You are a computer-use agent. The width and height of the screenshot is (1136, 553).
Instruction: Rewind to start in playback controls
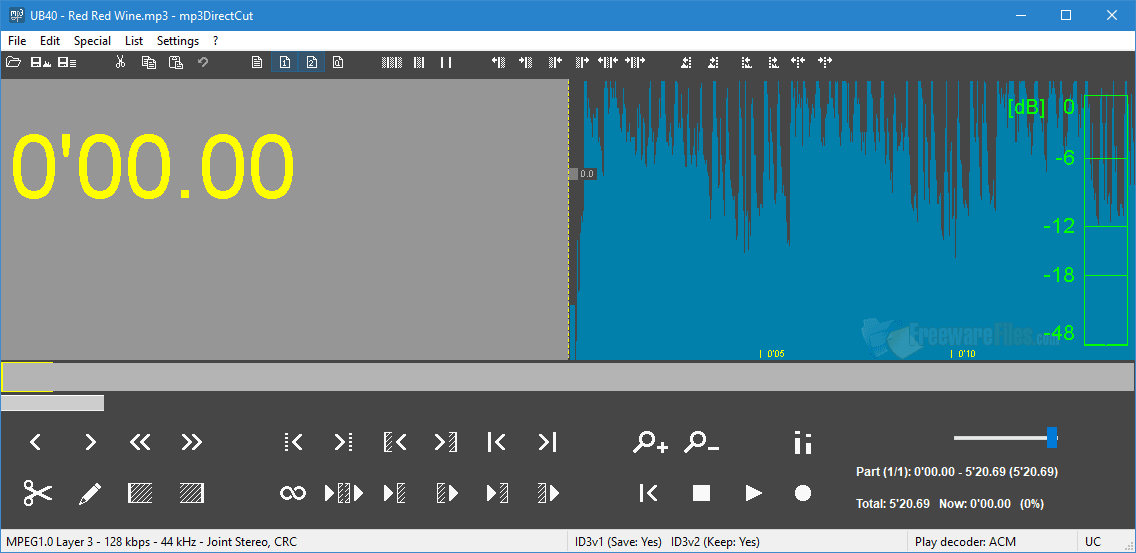[x=648, y=494]
